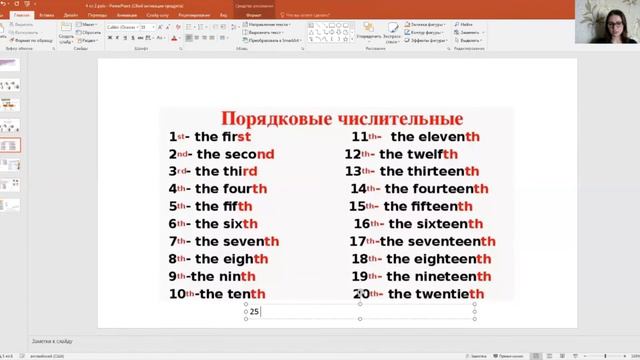
Task: Switch to the Дизайн (Design) tab
Action: point(71,15)
